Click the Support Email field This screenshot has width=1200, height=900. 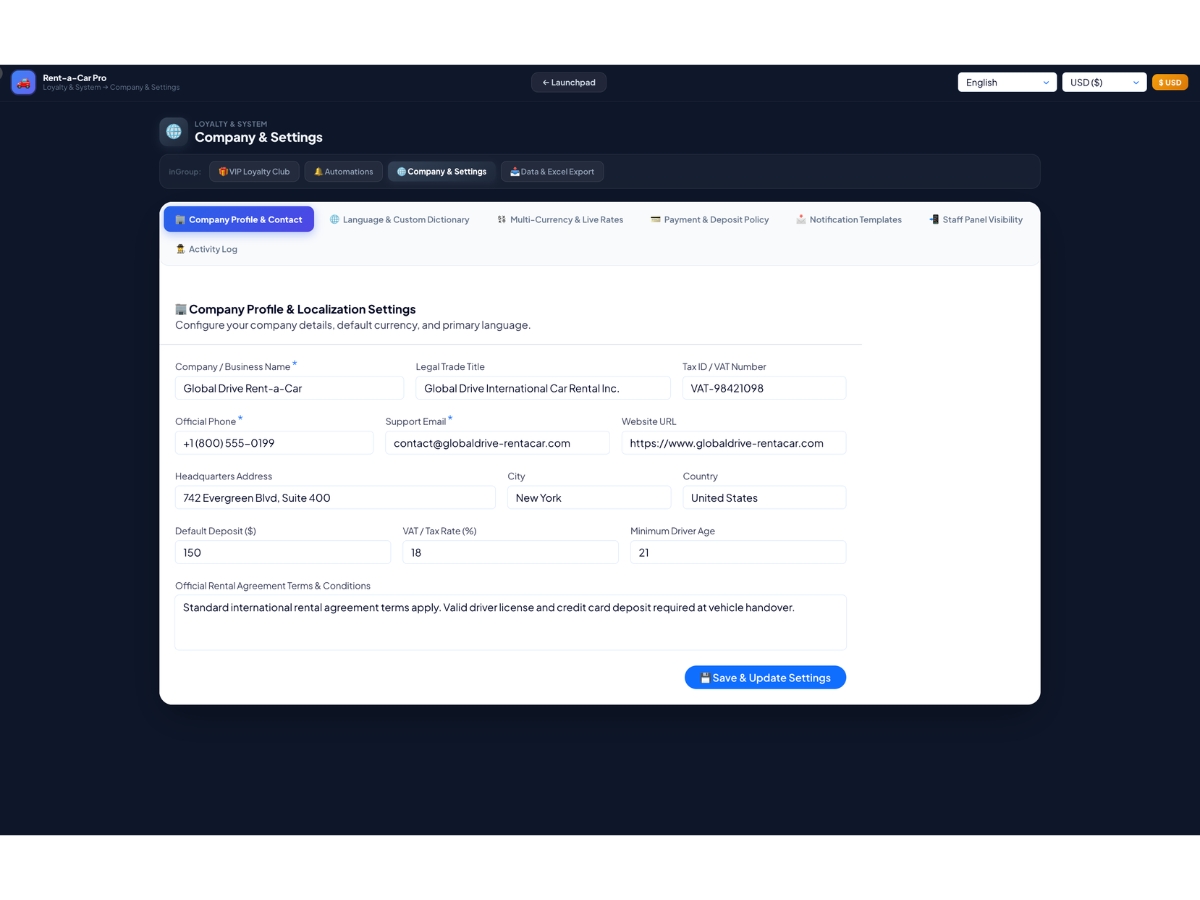click(x=497, y=443)
